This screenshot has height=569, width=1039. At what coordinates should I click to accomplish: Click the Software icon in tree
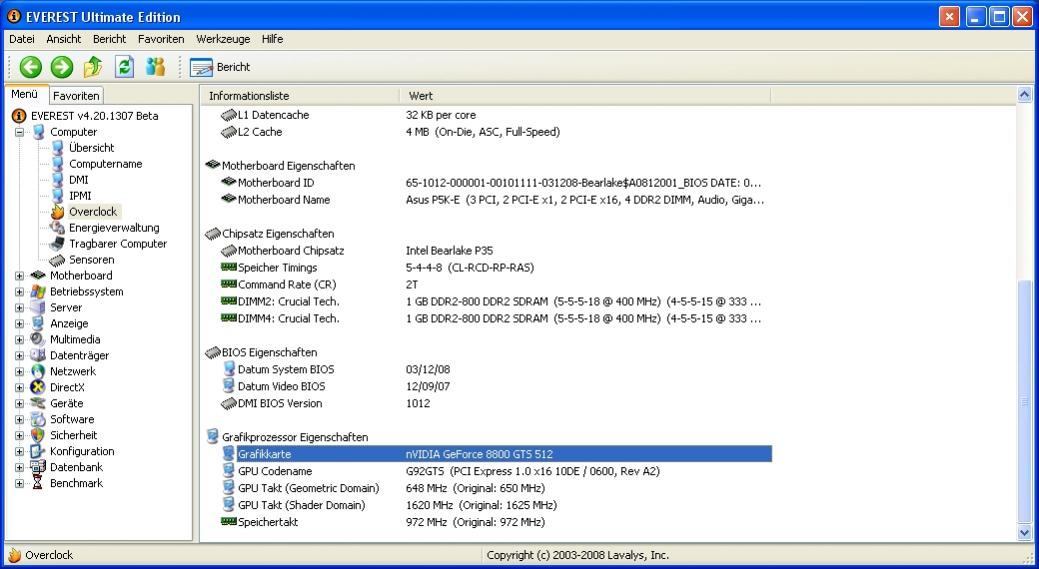click(38, 419)
